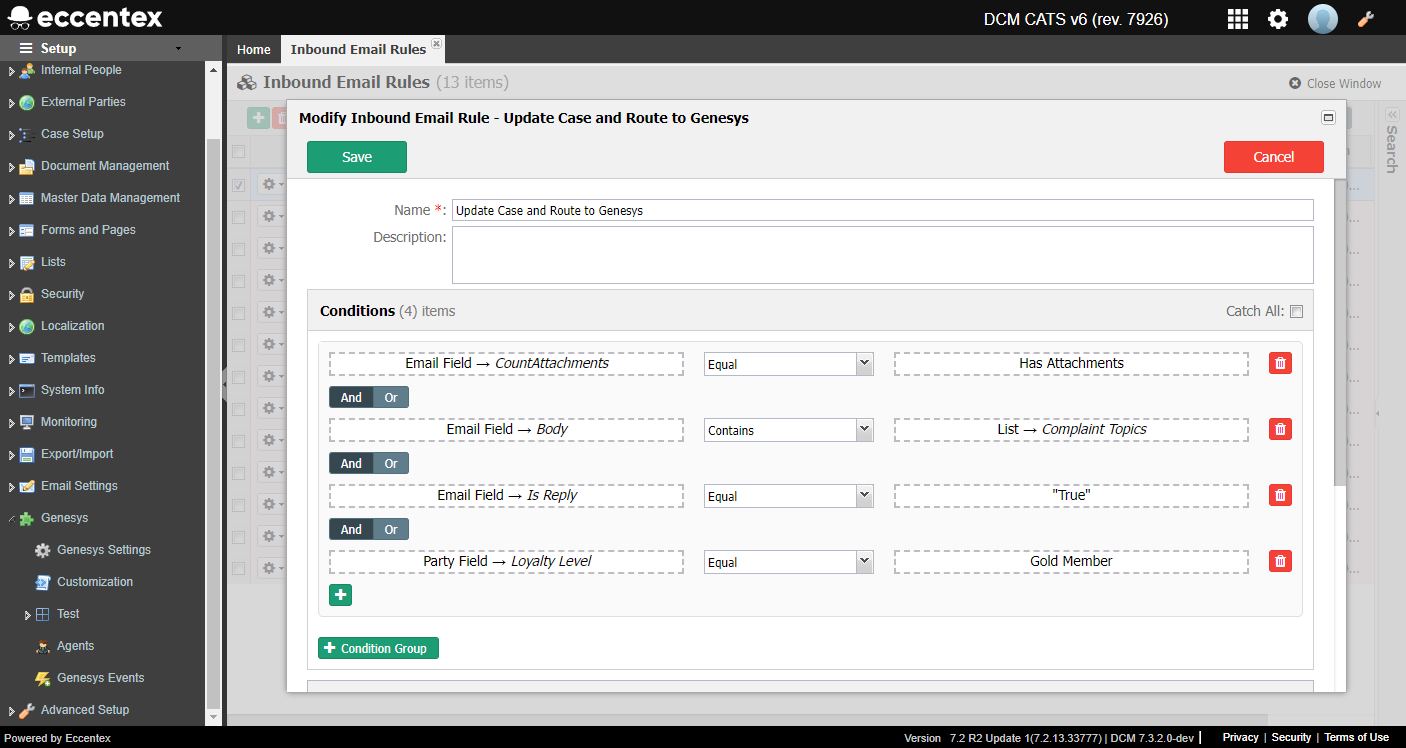Enable the Catch All checkbox
Image resolution: width=1406 pixels, height=748 pixels.
coord(1296,311)
